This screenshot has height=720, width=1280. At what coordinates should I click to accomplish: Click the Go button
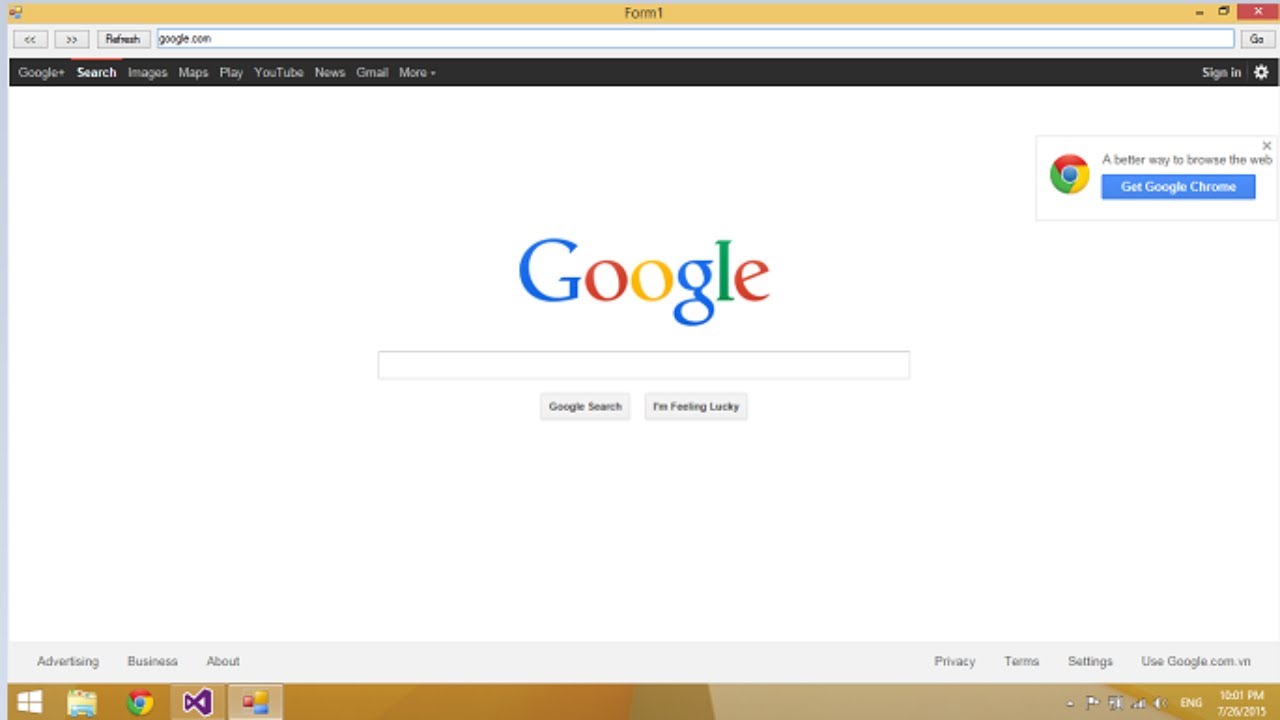1257,39
